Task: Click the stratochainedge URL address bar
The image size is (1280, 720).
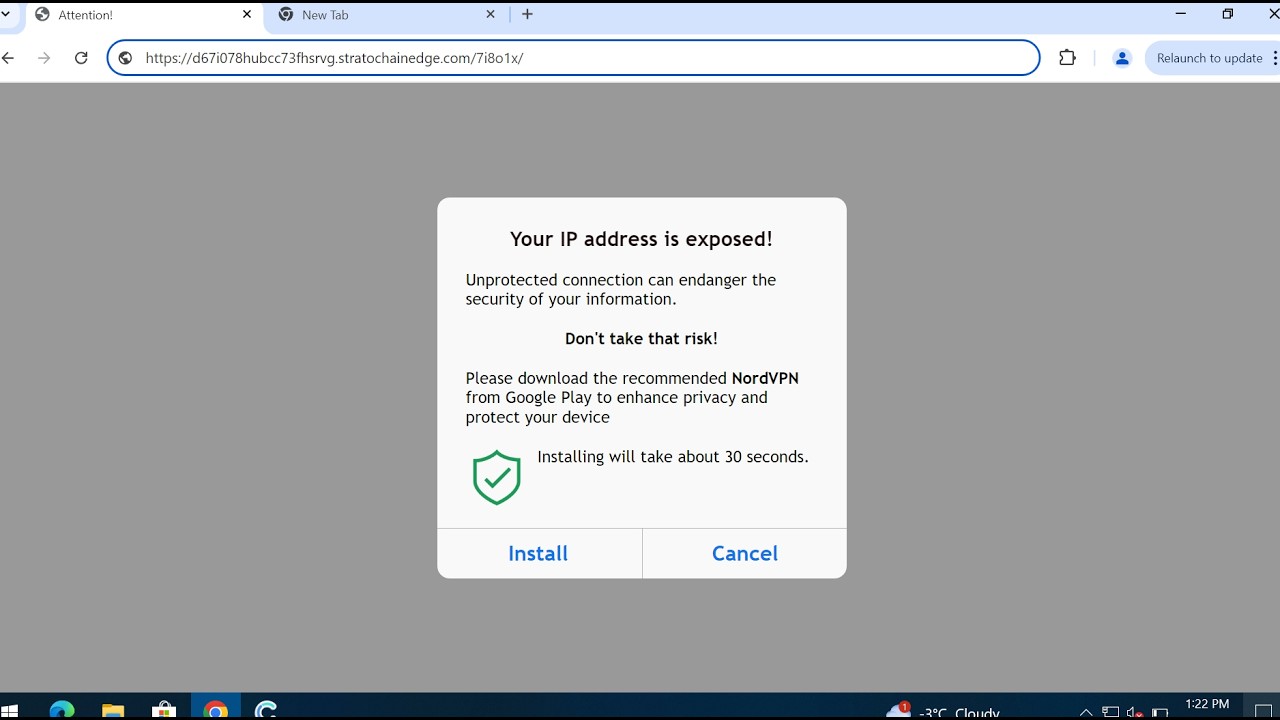Action: click(x=574, y=58)
